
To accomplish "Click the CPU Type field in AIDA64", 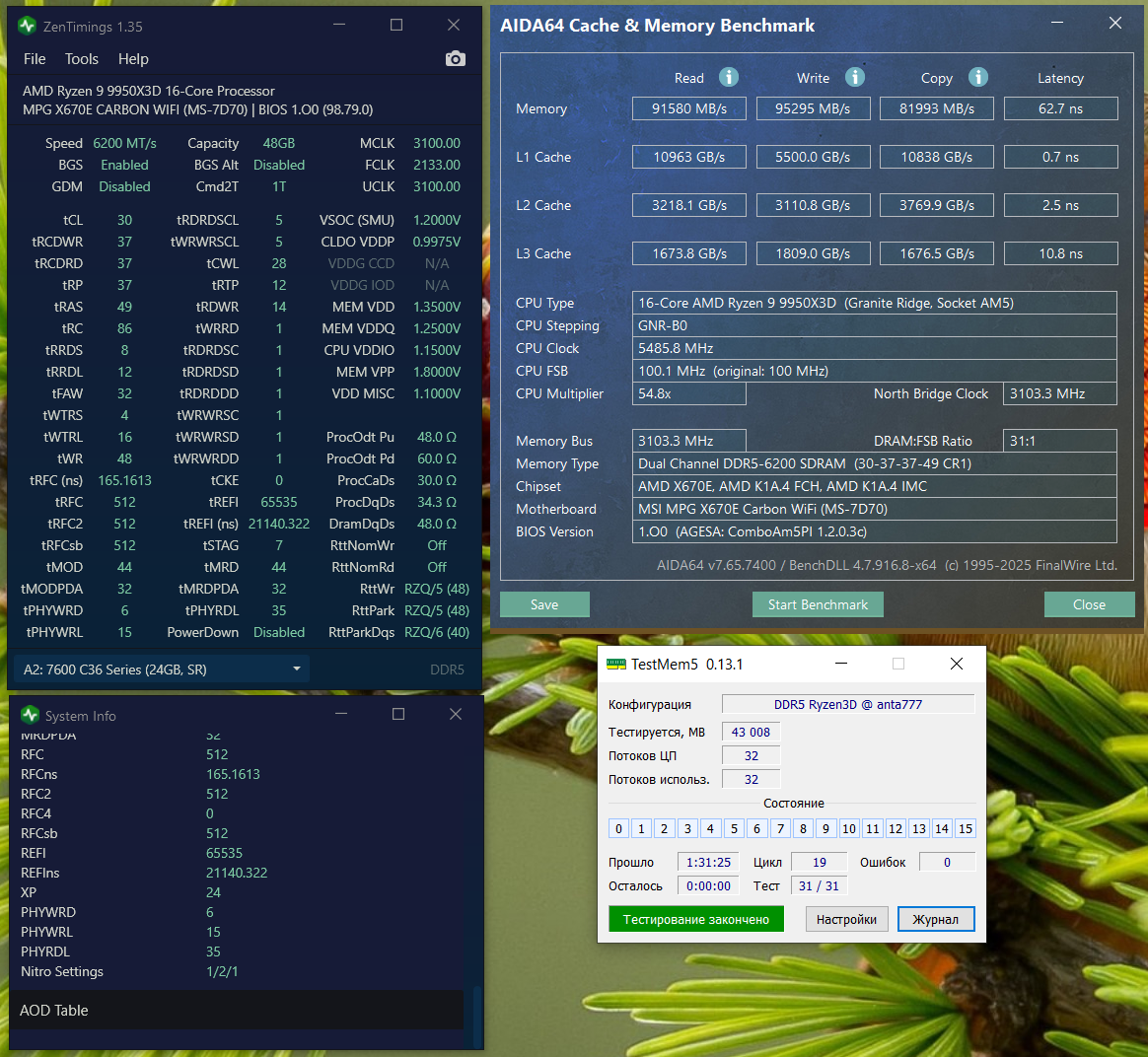I will click(874, 303).
